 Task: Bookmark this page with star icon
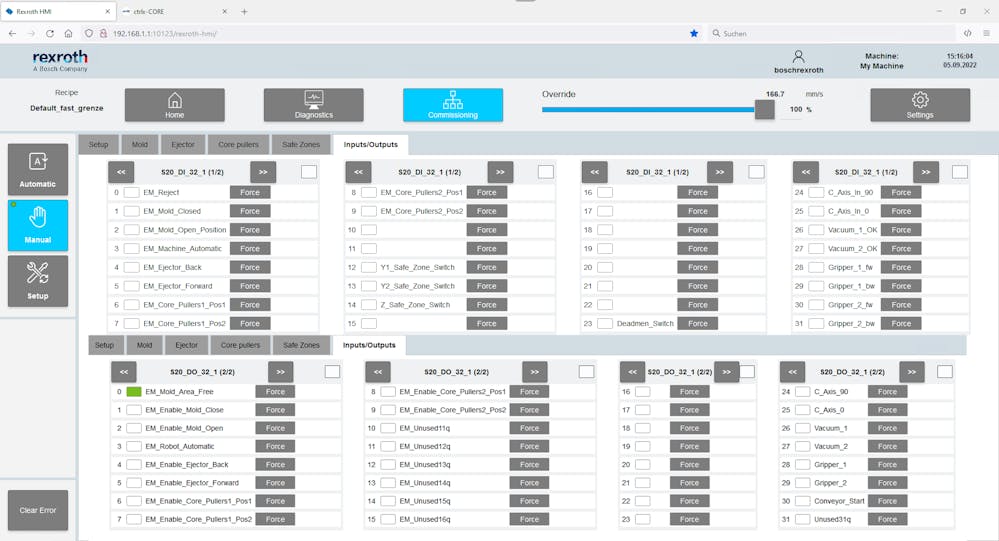pyautogui.click(x=694, y=33)
